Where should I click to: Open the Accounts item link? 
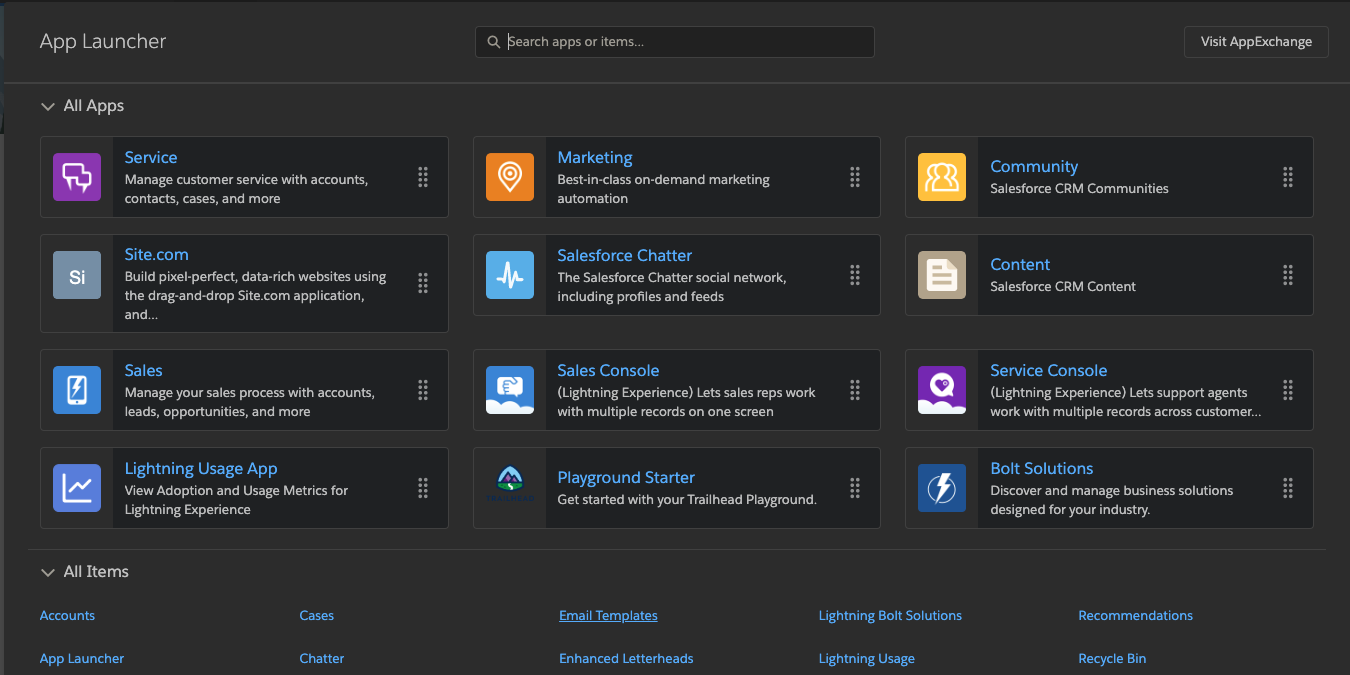pos(67,615)
